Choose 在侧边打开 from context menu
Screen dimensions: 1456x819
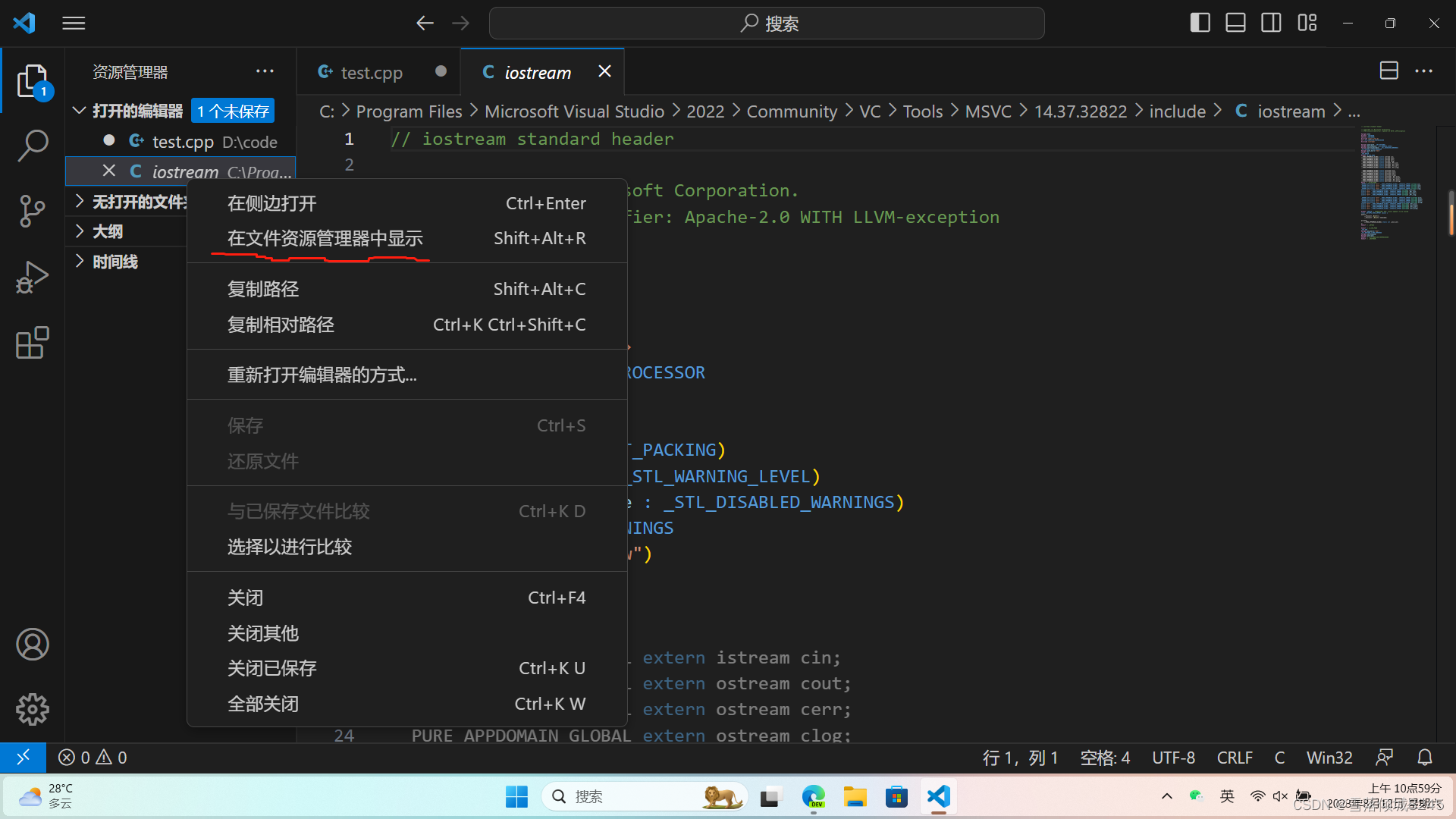point(407,203)
